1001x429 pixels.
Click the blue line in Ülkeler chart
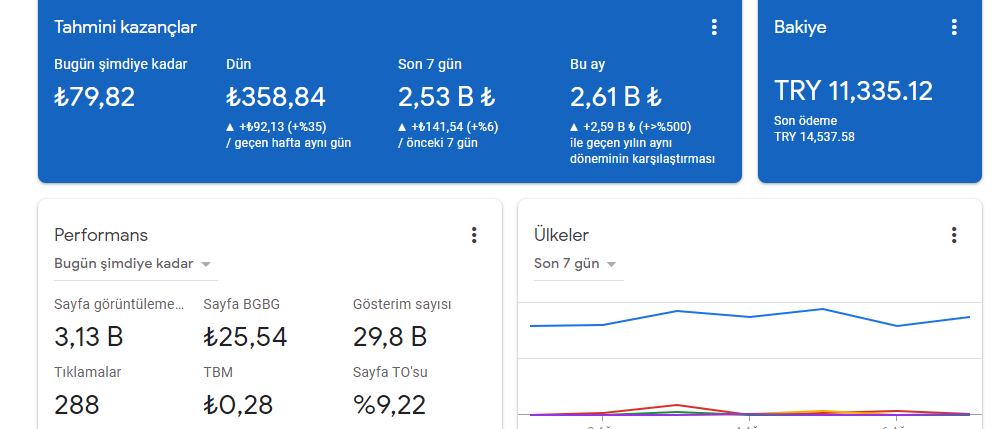tap(749, 317)
